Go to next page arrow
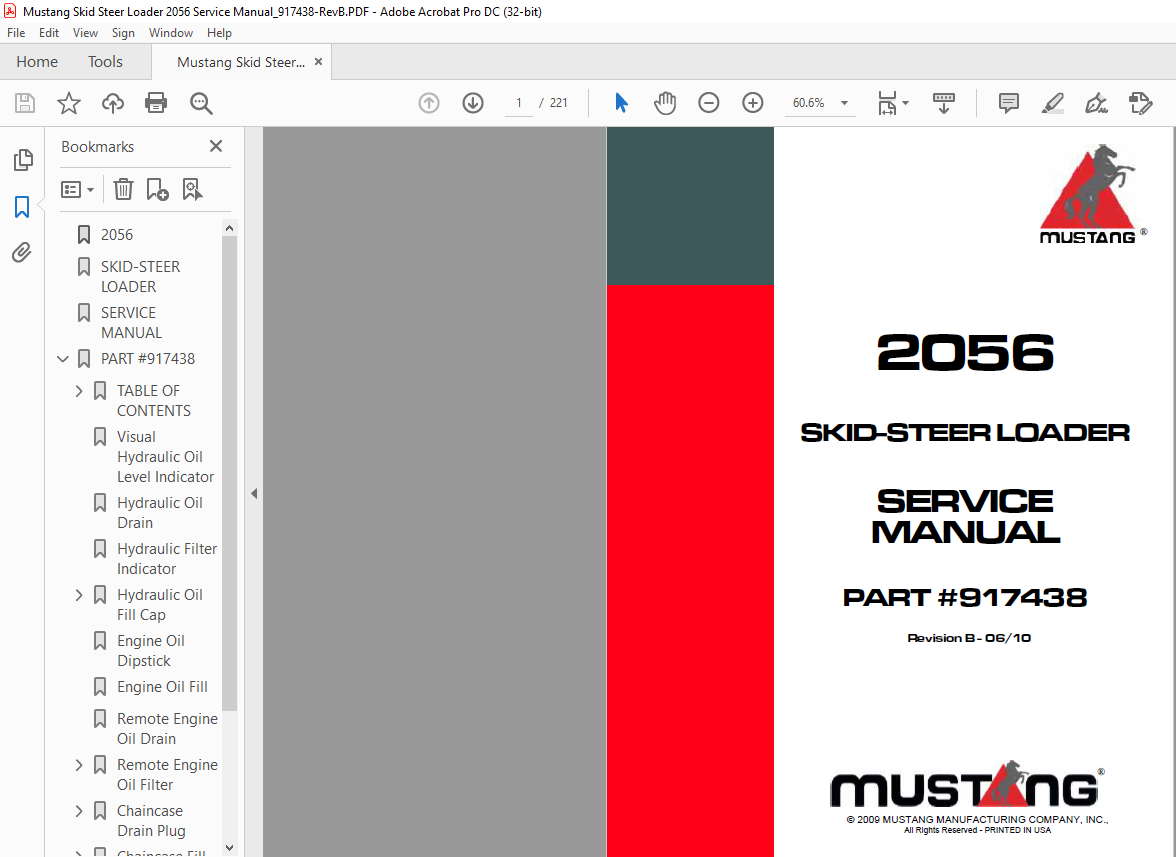The height and width of the screenshot is (857, 1176). pos(472,103)
